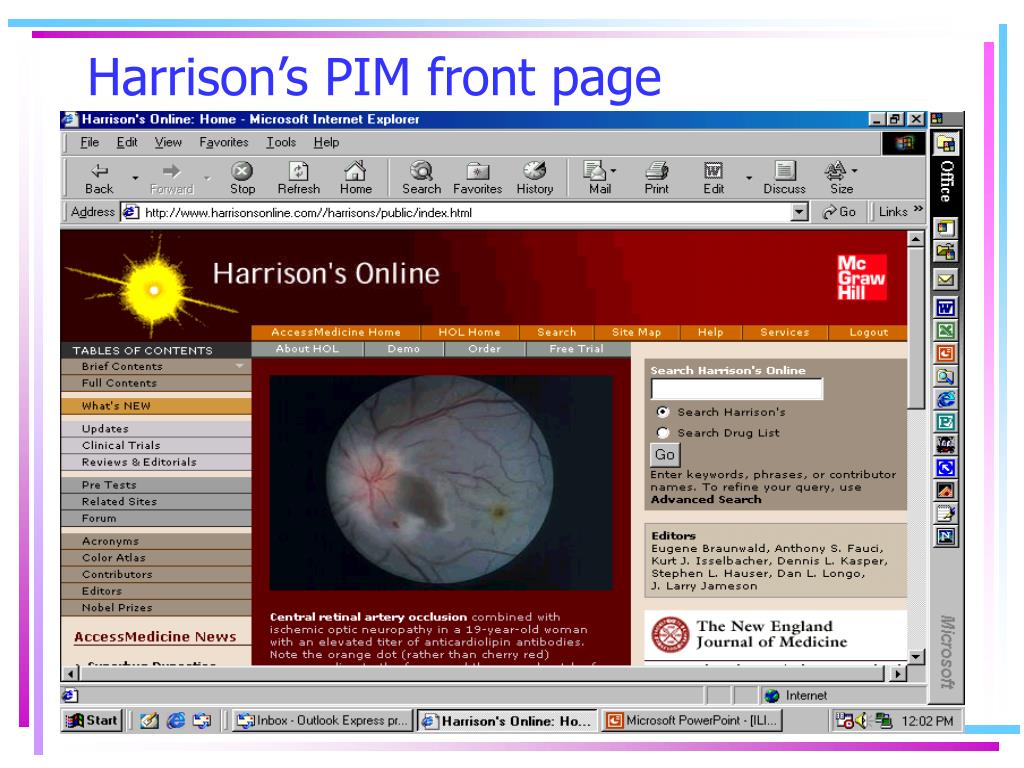Image resolution: width=1024 pixels, height=768 pixels.
Task: Click Free Trial link
Action: (x=577, y=349)
